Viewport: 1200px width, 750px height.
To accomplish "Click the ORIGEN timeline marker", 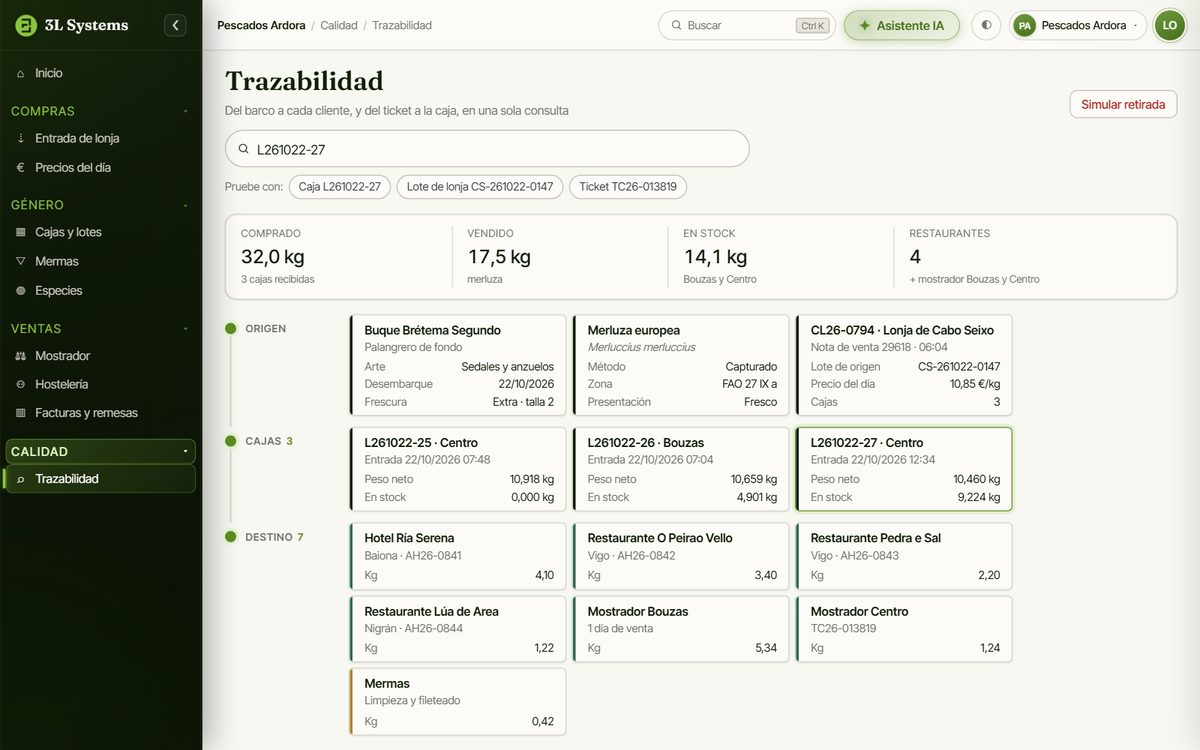I will coord(230,328).
